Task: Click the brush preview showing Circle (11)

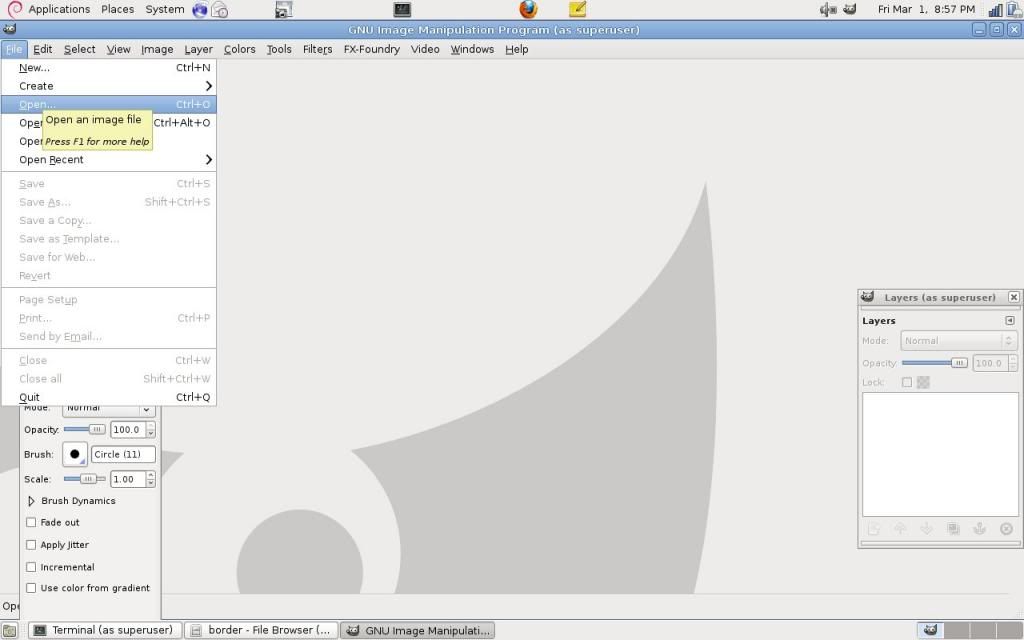Action: point(74,454)
